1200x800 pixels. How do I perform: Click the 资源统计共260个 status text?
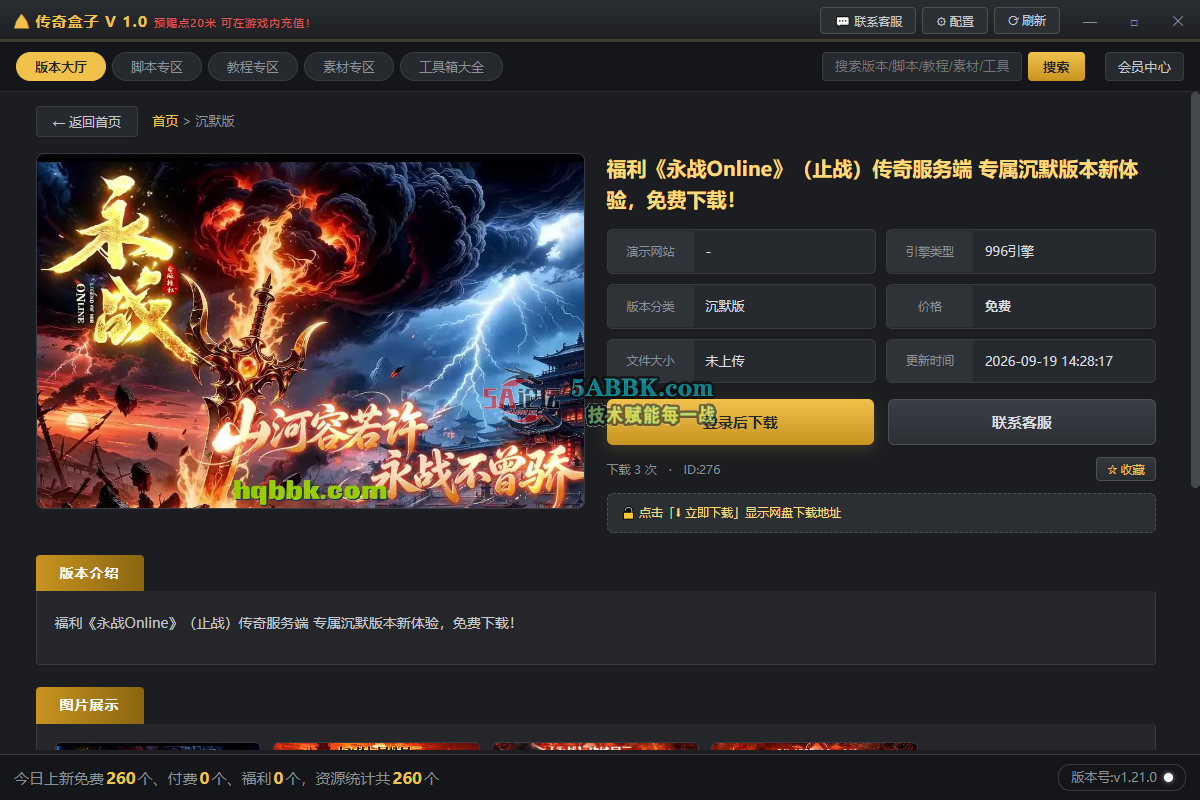click(378, 778)
